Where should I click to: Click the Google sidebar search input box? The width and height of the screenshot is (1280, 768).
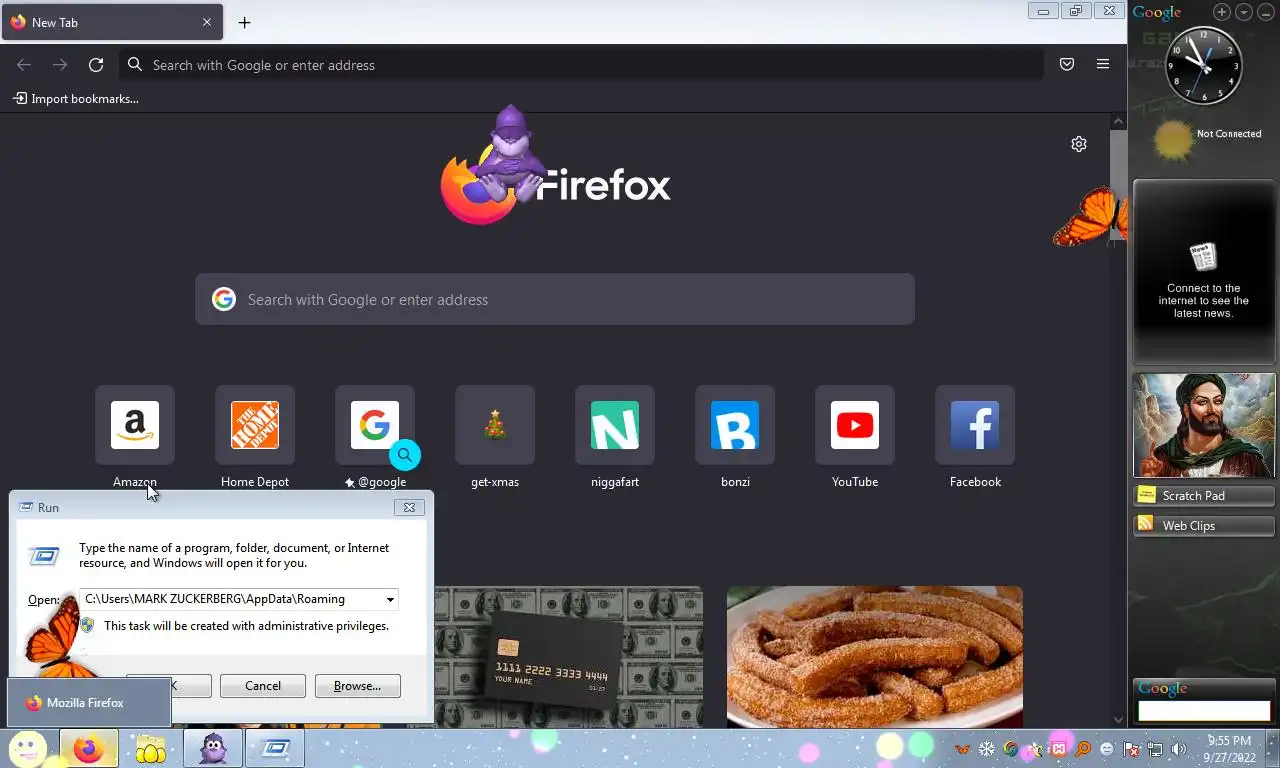click(x=1204, y=711)
